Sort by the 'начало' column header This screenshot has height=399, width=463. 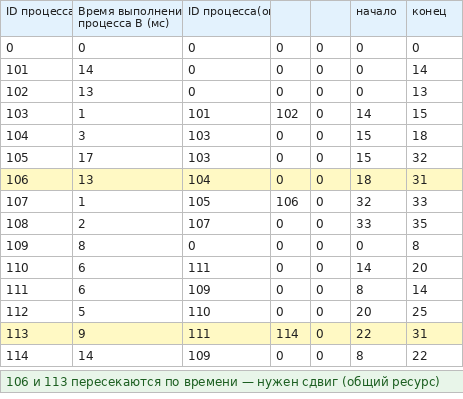378,18
